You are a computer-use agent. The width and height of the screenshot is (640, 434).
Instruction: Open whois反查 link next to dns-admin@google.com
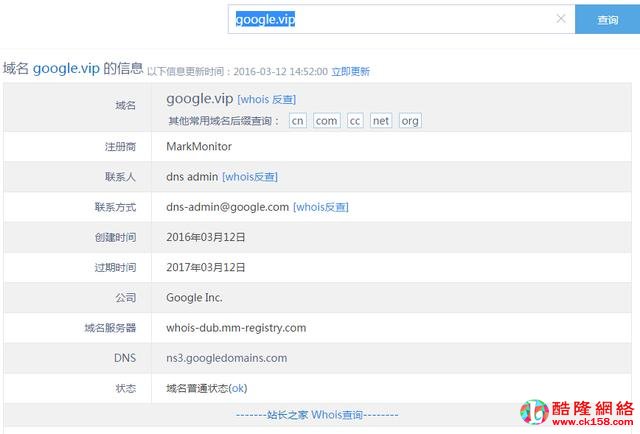click(321, 207)
